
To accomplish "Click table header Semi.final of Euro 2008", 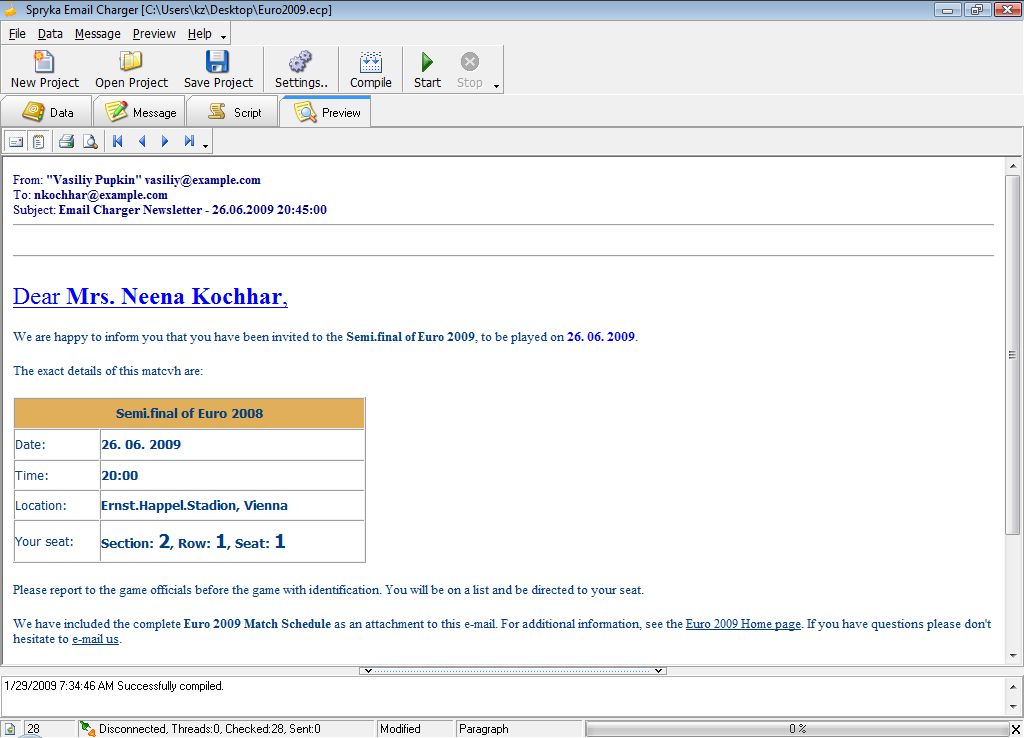I will click(x=189, y=413).
